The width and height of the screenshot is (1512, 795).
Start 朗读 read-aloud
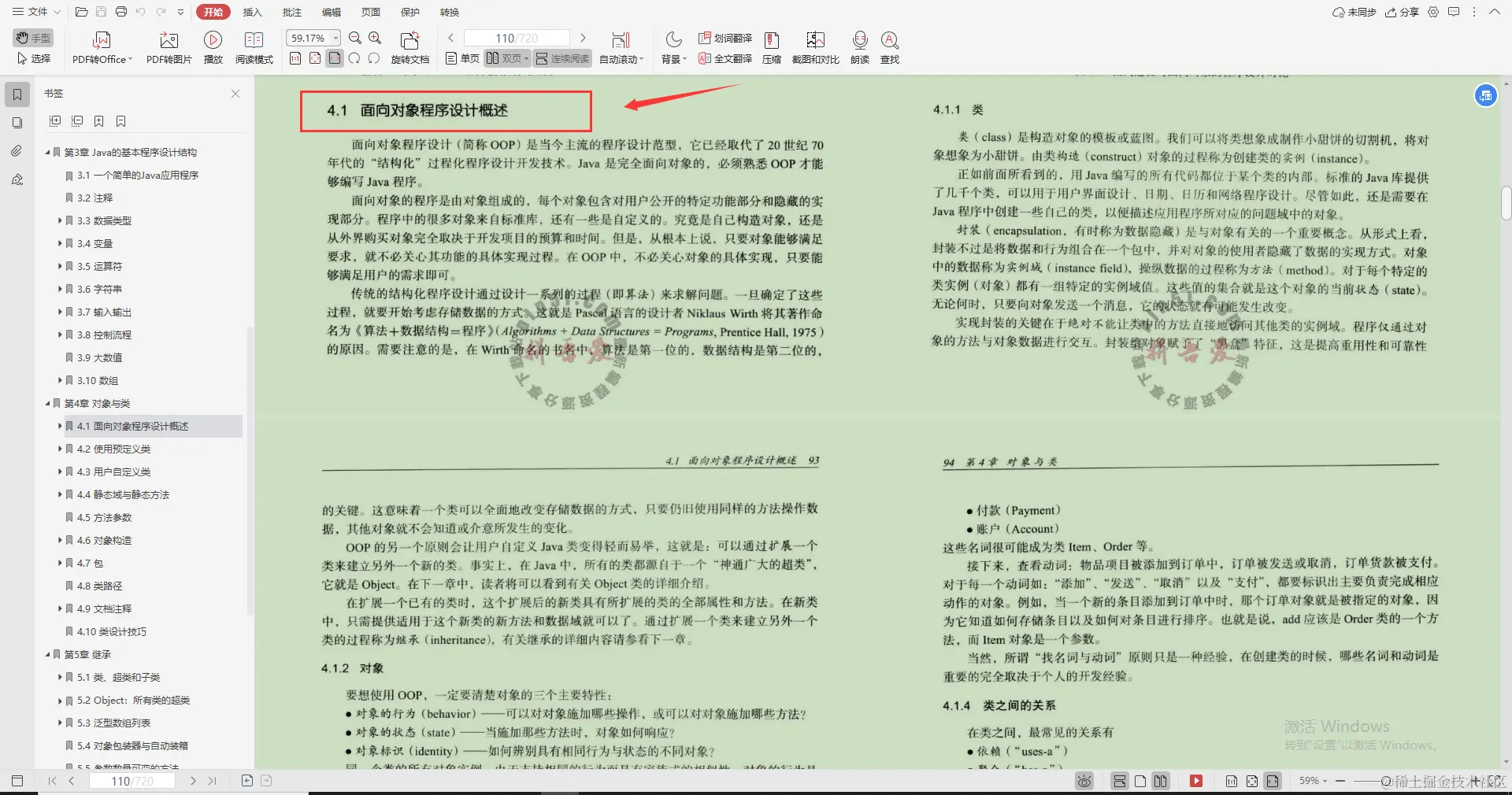click(x=858, y=47)
